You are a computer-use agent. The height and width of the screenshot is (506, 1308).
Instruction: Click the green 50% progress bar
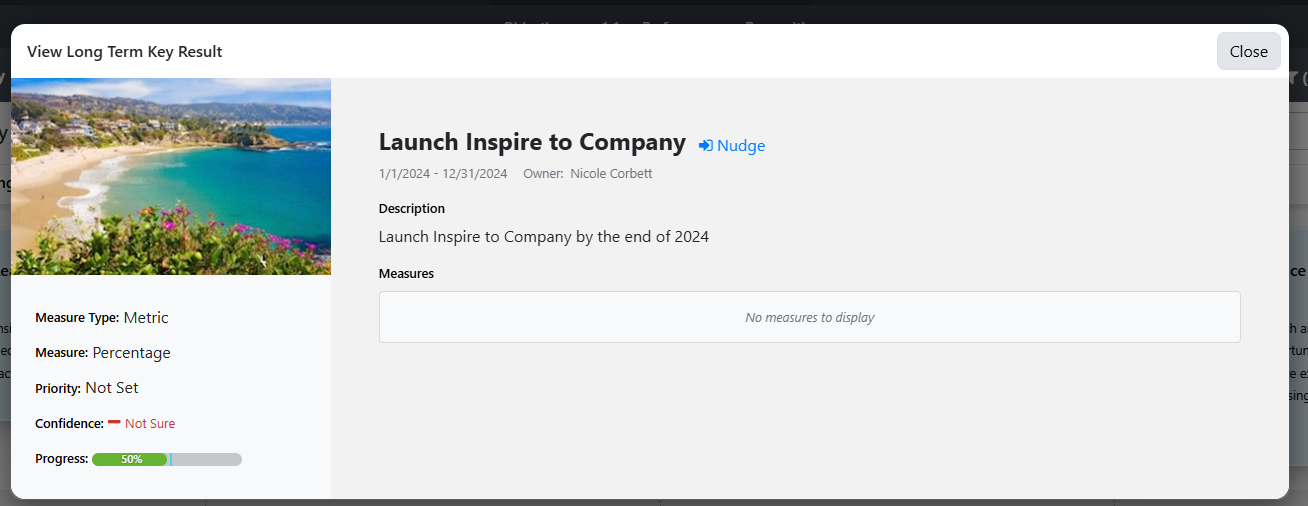point(130,459)
